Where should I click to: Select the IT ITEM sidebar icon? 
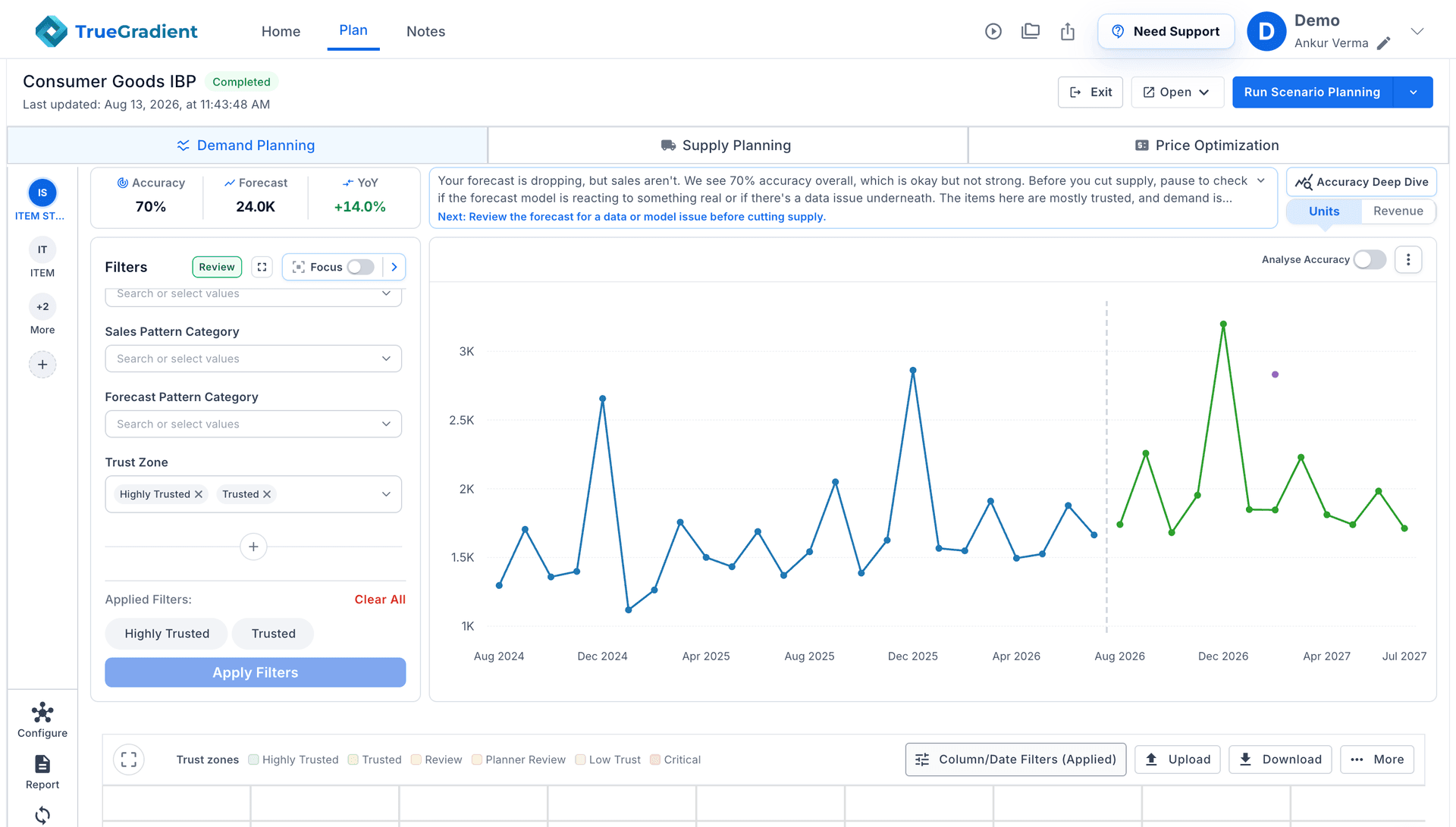(x=42, y=249)
